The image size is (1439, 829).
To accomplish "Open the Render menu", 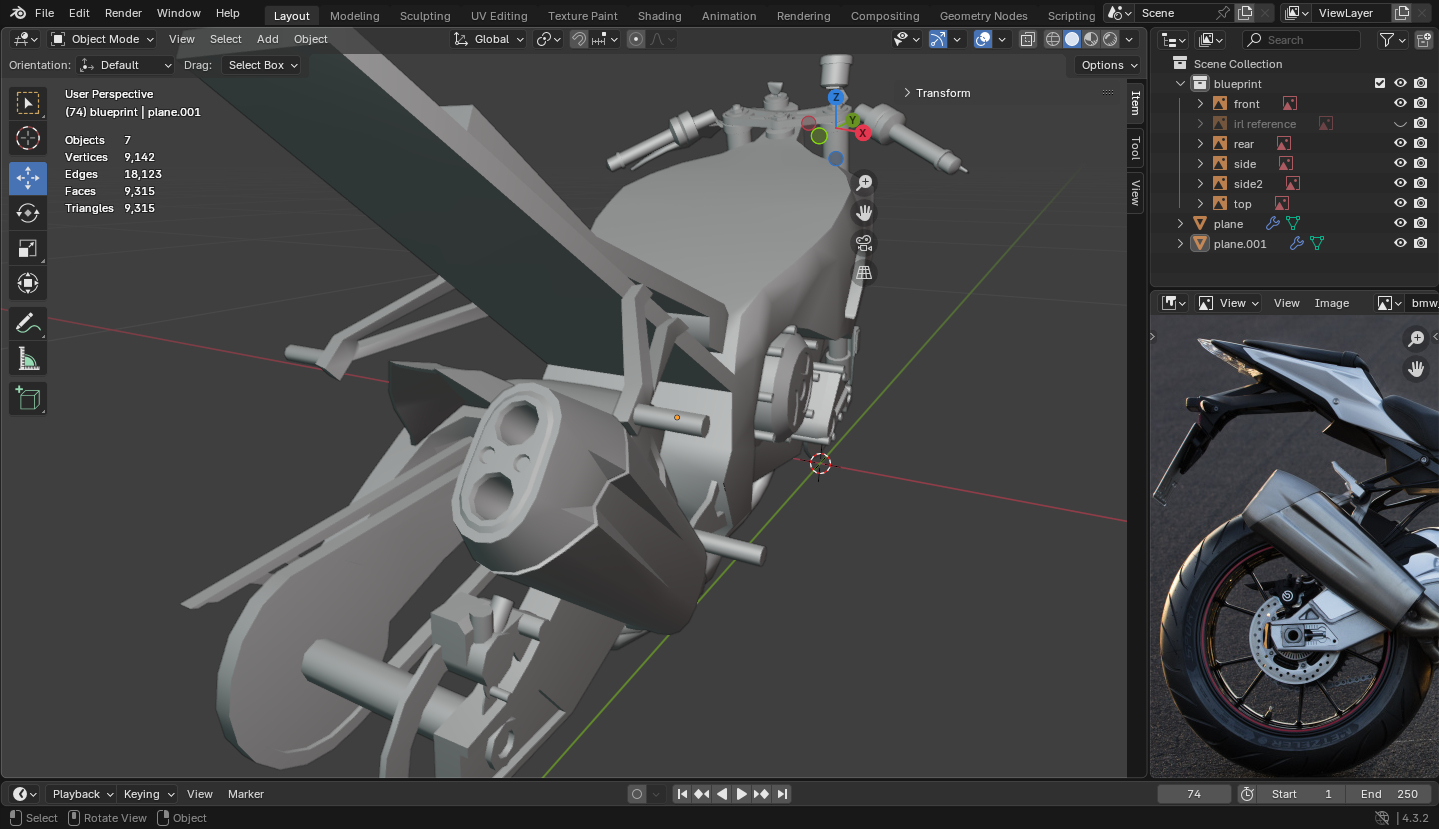I will tap(123, 13).
